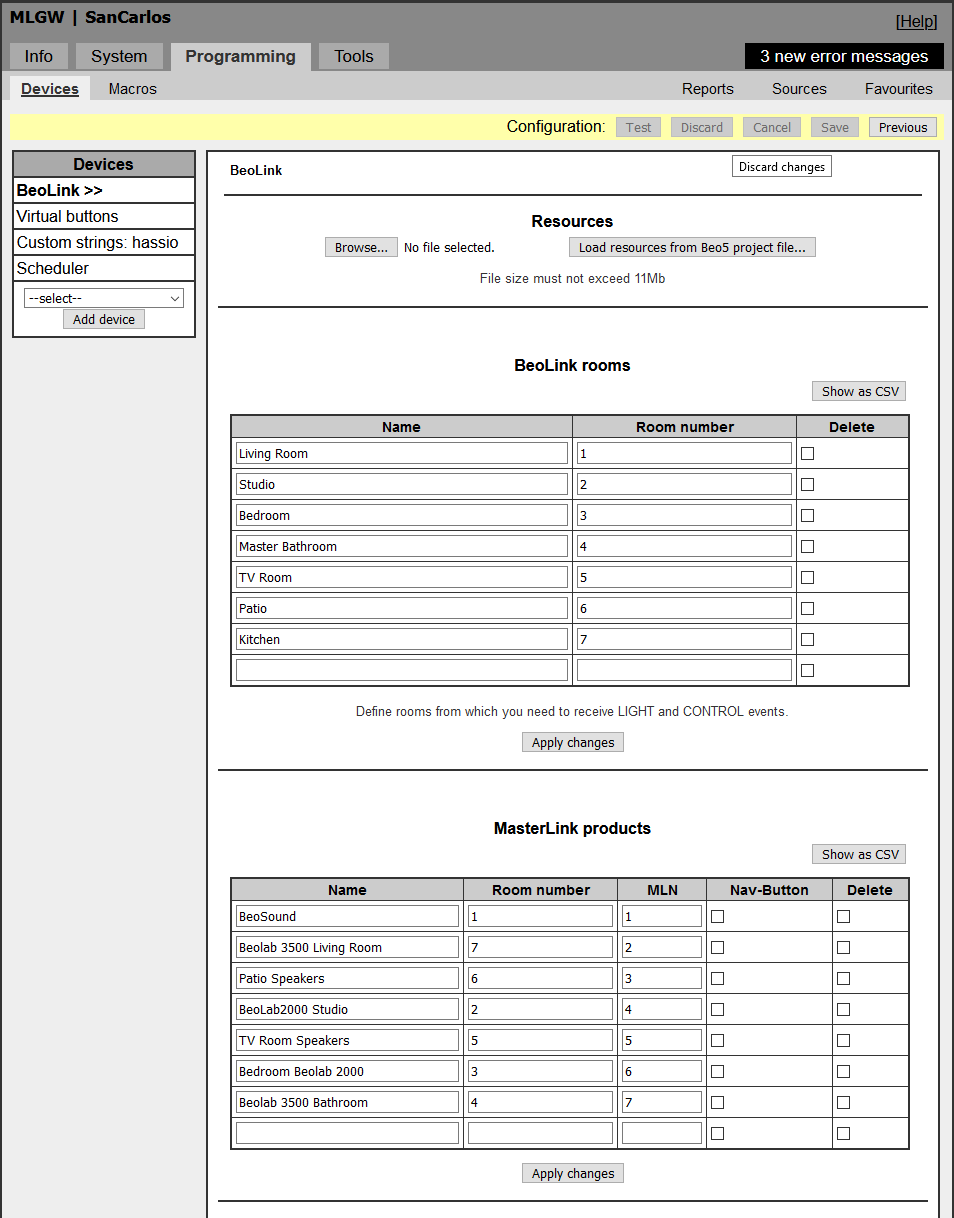This screenshot has width=954, height=1218.
Task: View the 3 new error messages
Action: click(844, 56)
